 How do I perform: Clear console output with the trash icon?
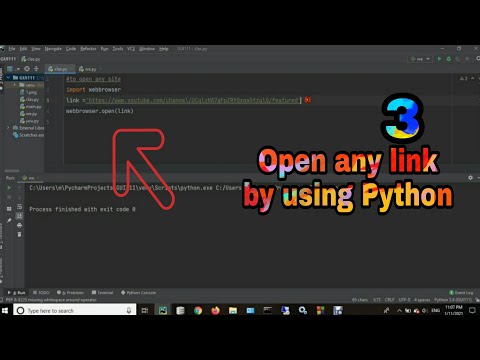[x=19, y=235]
